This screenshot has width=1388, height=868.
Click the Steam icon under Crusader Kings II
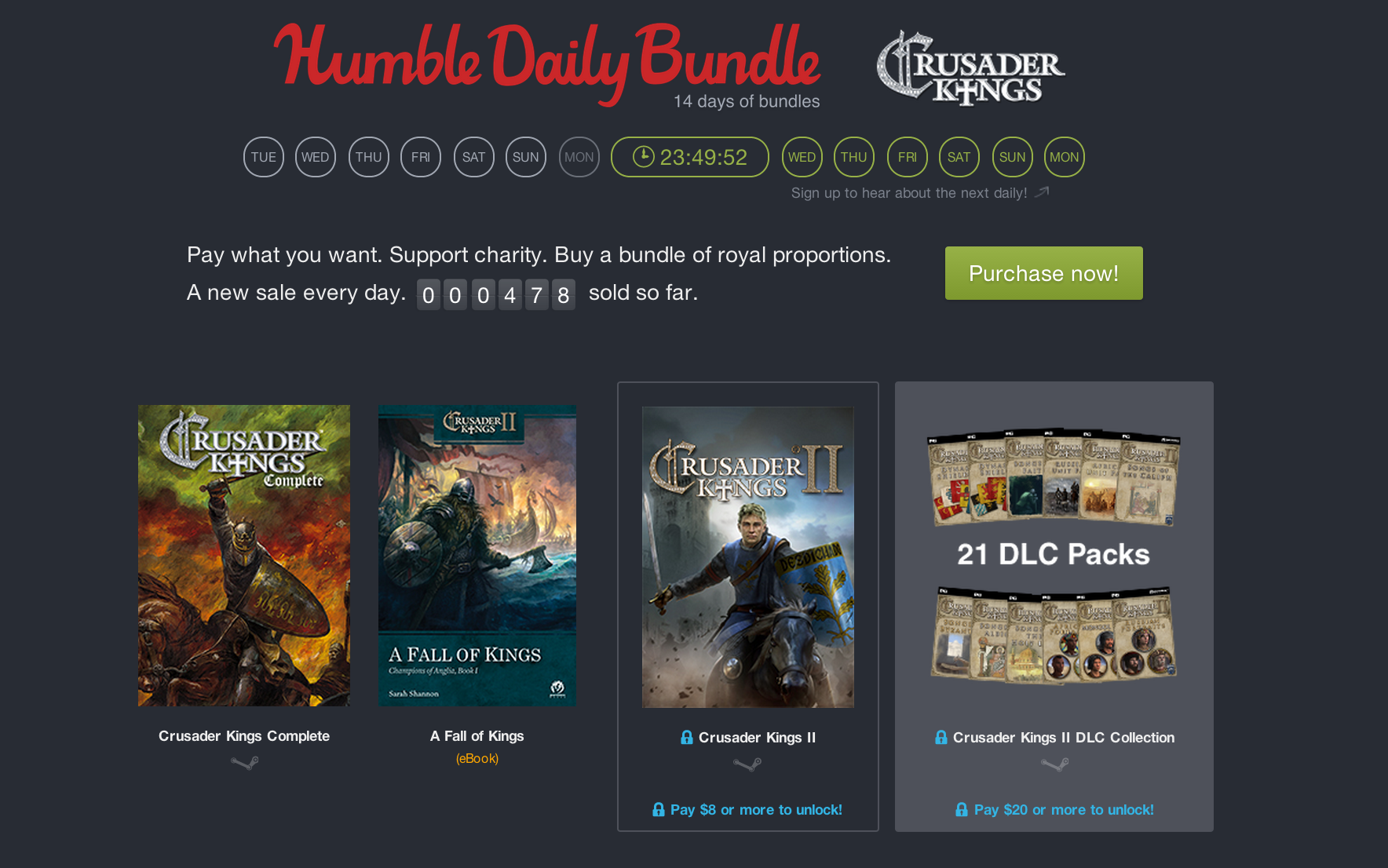[747, 764]
